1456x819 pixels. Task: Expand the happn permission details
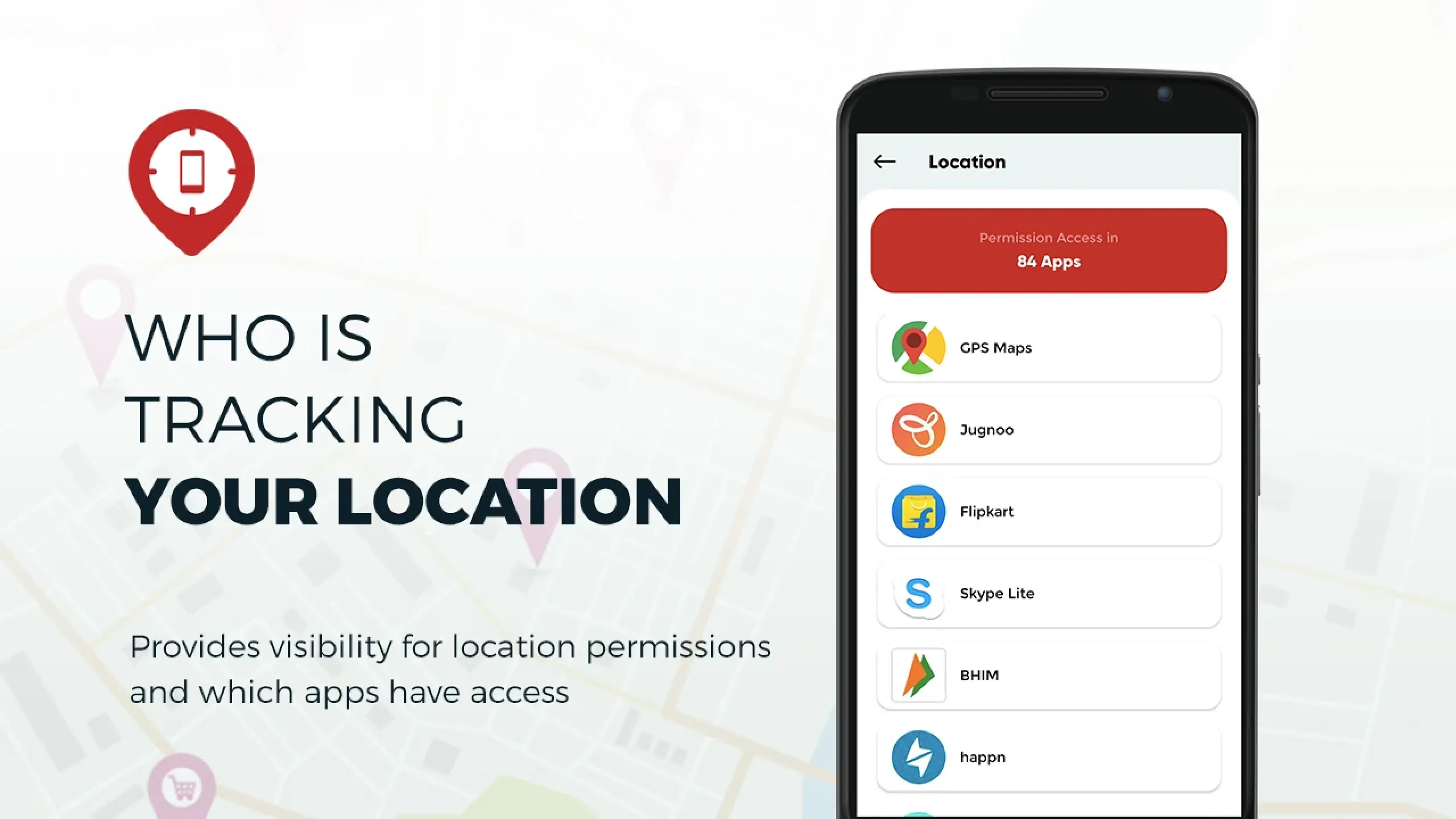coord(1048,756)
